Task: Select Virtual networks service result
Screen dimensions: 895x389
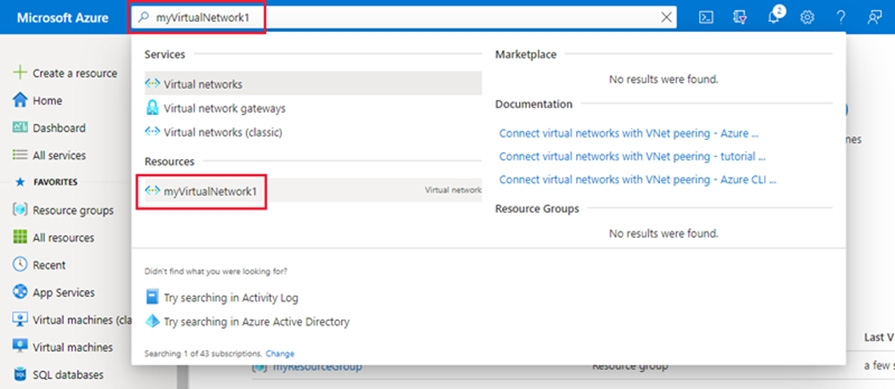Action: tap(313, 84)
